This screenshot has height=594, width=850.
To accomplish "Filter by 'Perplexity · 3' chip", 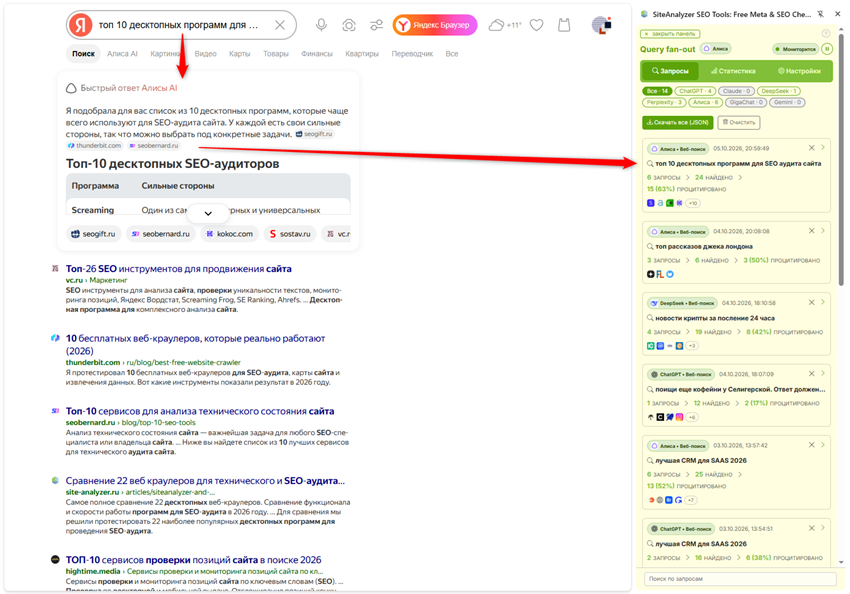I will coord(664,102).
